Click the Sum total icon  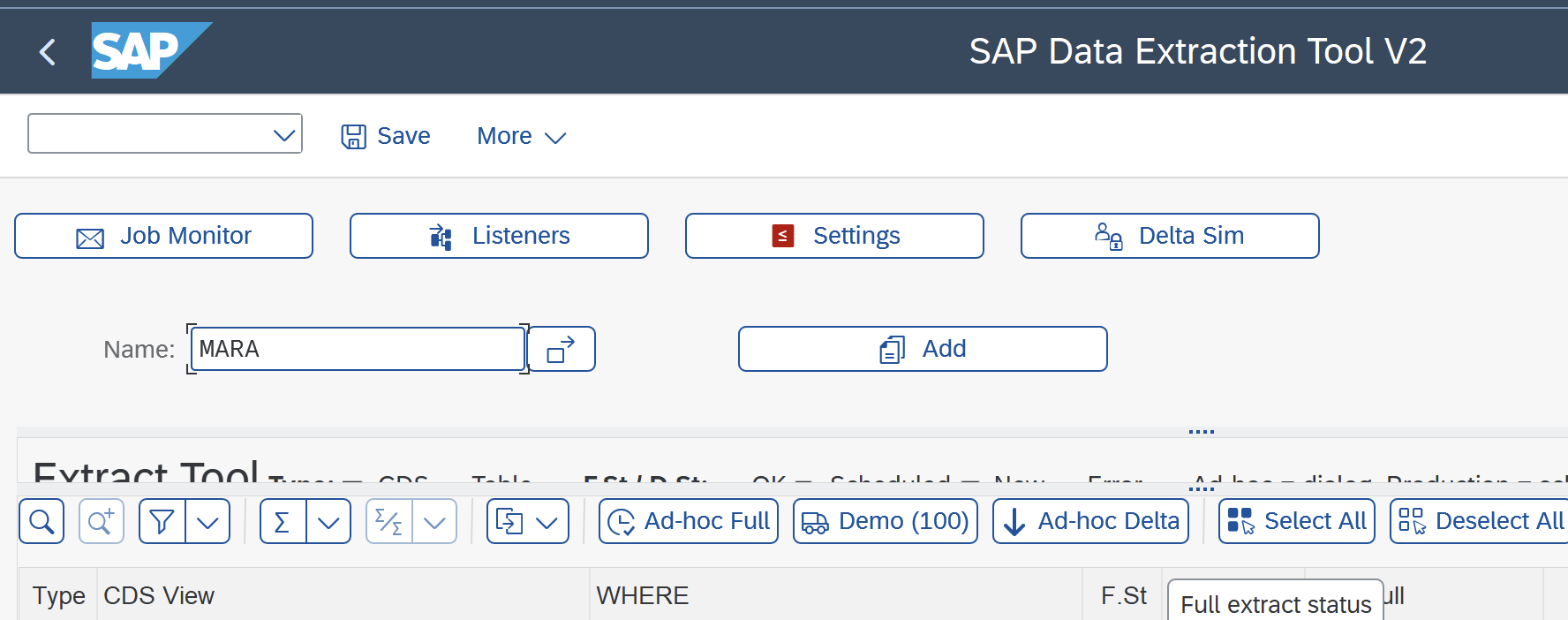(283, 521)
